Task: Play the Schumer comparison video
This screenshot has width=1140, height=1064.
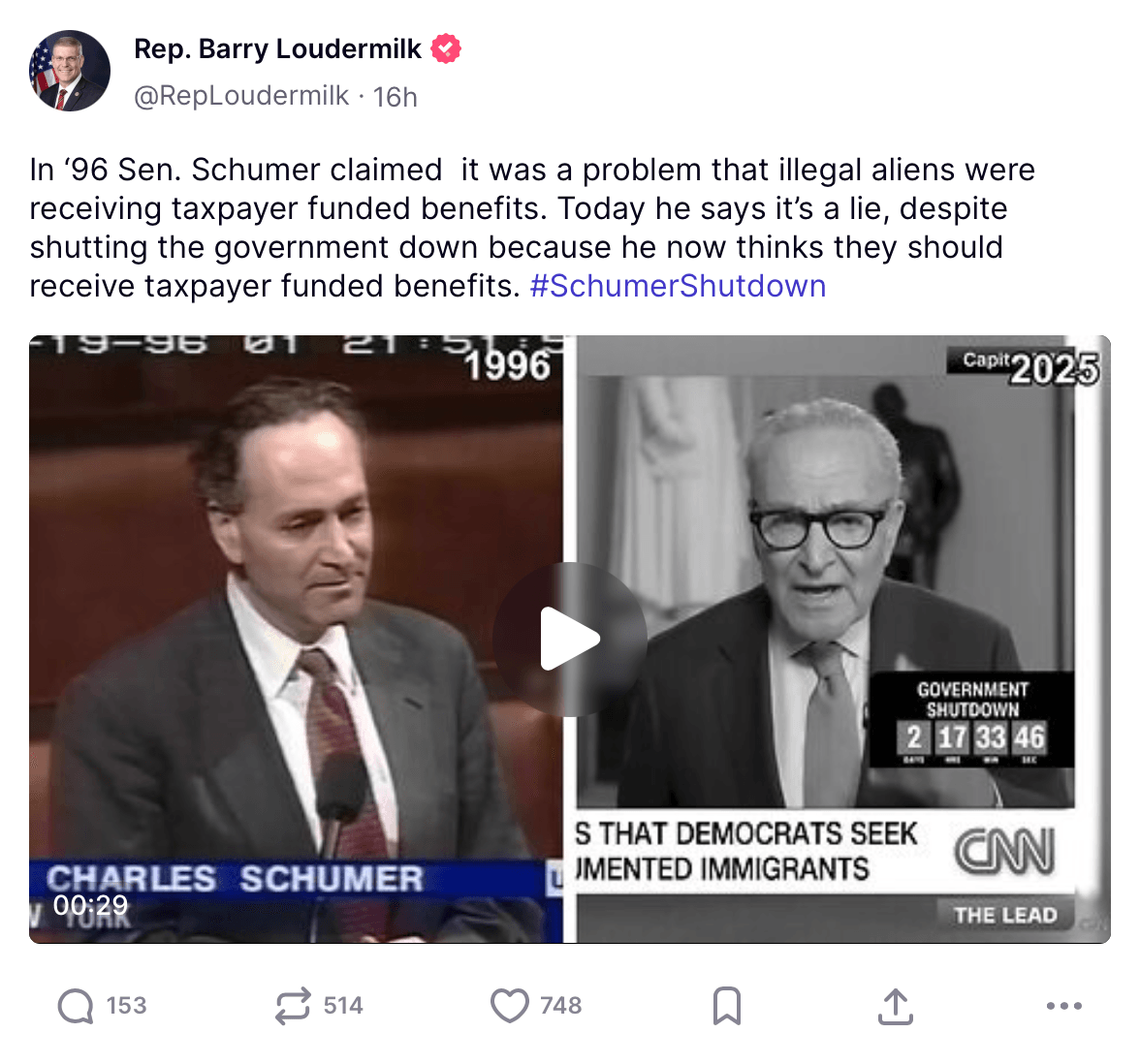Action: point(570,639)
